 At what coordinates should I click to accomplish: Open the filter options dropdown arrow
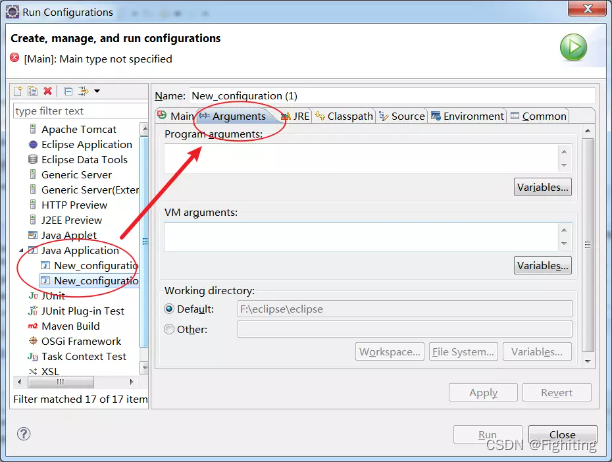pos(97,91)
